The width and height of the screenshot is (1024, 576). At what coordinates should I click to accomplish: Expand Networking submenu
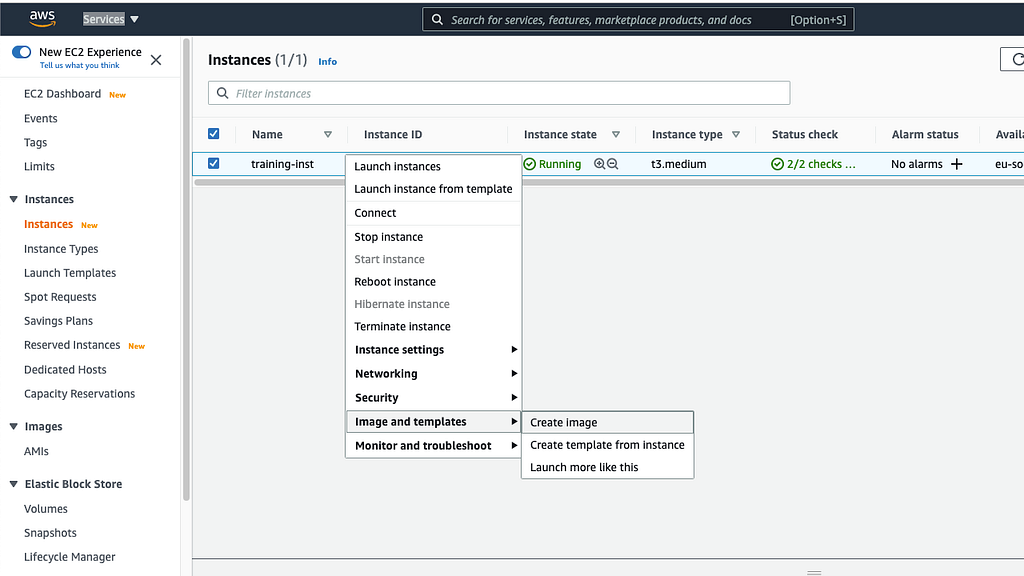[x=433, y=374]
